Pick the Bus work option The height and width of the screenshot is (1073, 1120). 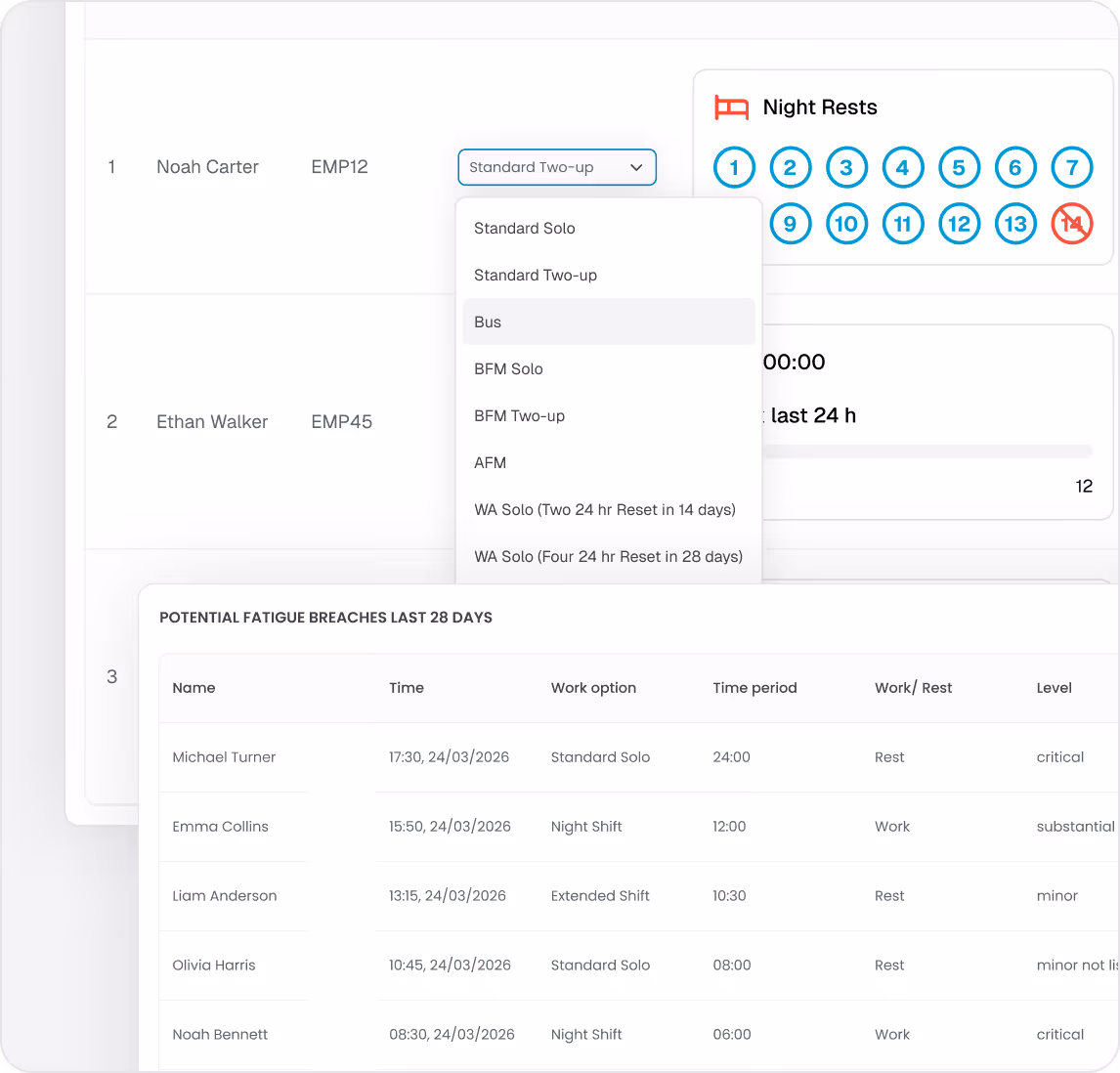pyautogui.click(x=609, y=322)
